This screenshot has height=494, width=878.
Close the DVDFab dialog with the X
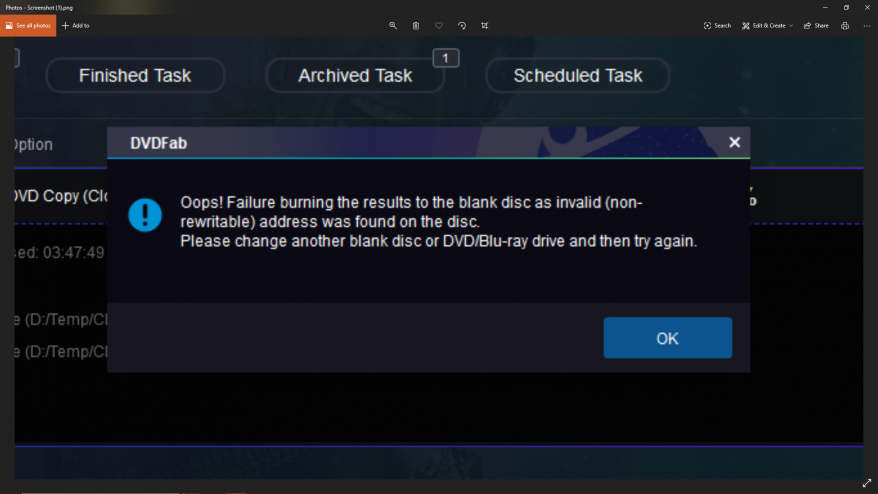pyautogui.click(x=735, y=142)
